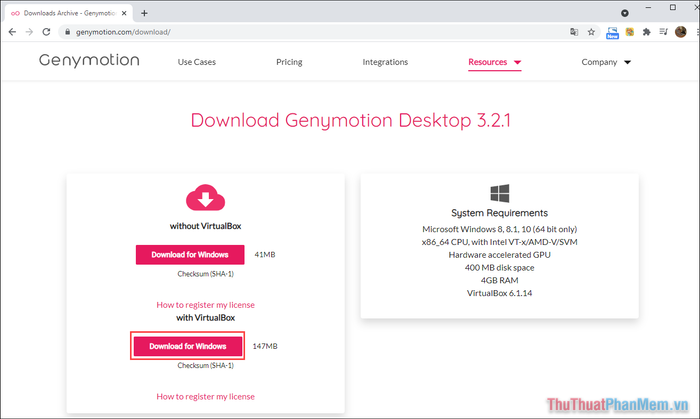The height and width of the screenshot is (419, 700).
Task: Click the 400 MB disk space text
Action: 499,267
